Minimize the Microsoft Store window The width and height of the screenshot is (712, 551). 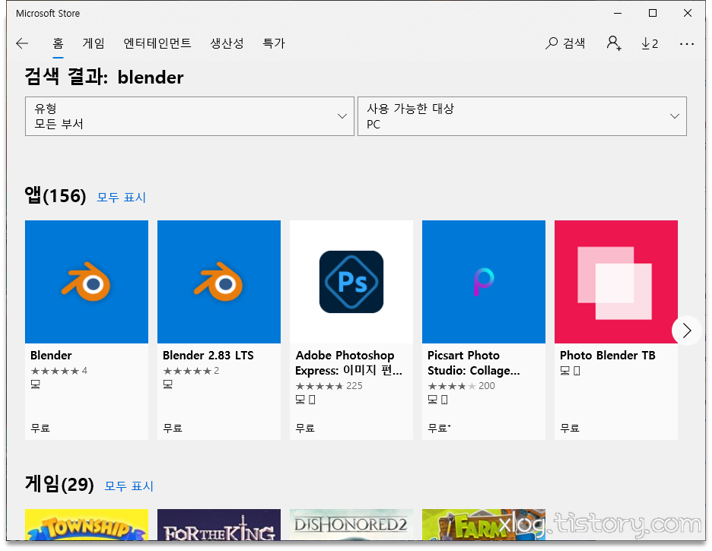(x=618, y=13)
